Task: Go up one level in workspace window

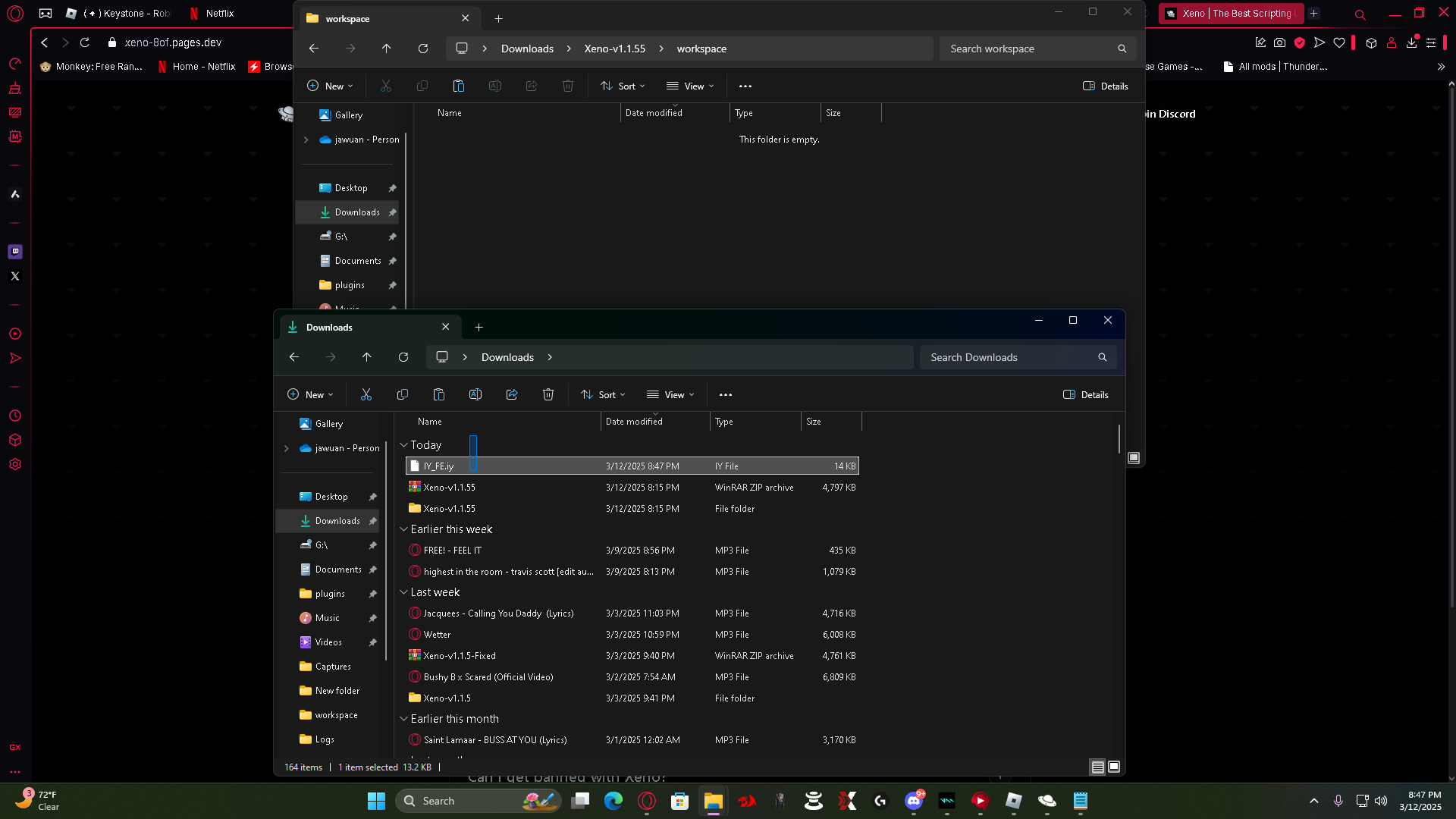Action: tap(387, 49)
